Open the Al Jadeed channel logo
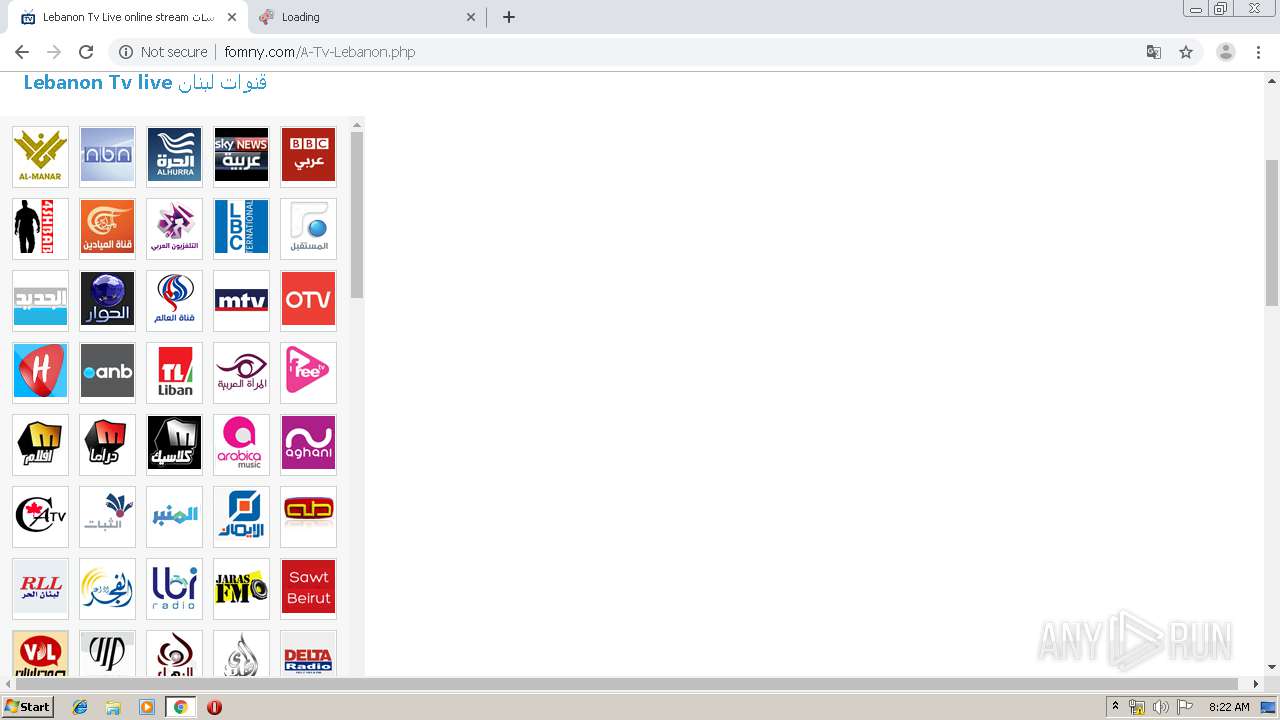Viewport: 1280px width, 720px height. tap(41, 300)
